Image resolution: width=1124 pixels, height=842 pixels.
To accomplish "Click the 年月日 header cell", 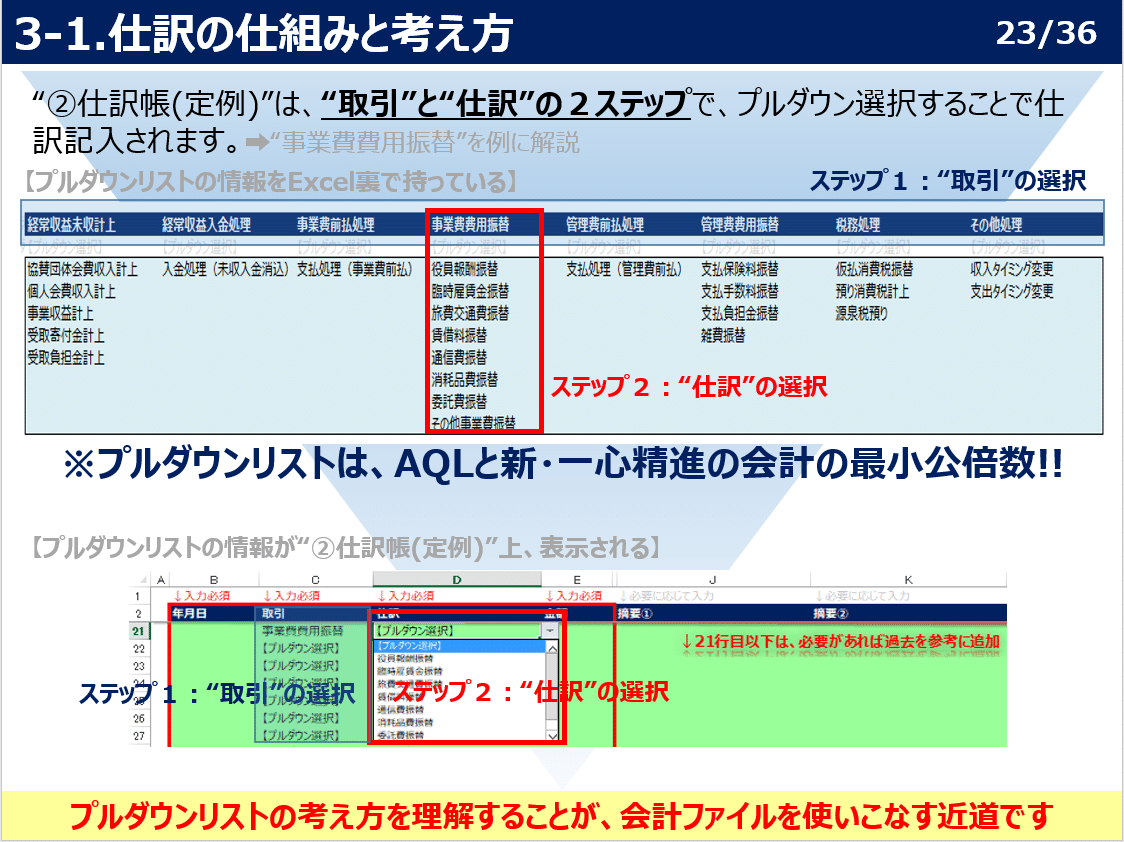I will (213, 613).
